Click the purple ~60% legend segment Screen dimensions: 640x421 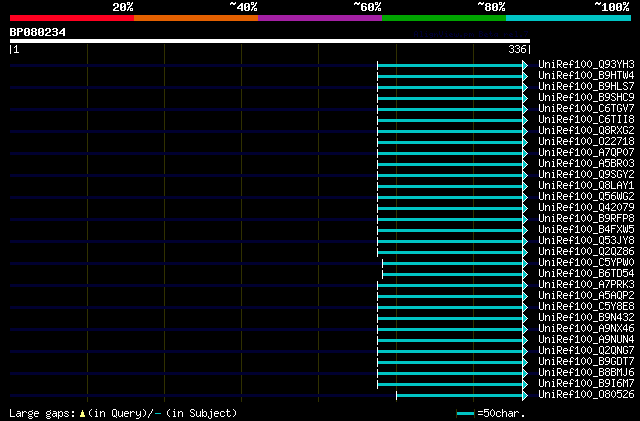[x=320, y=18]
